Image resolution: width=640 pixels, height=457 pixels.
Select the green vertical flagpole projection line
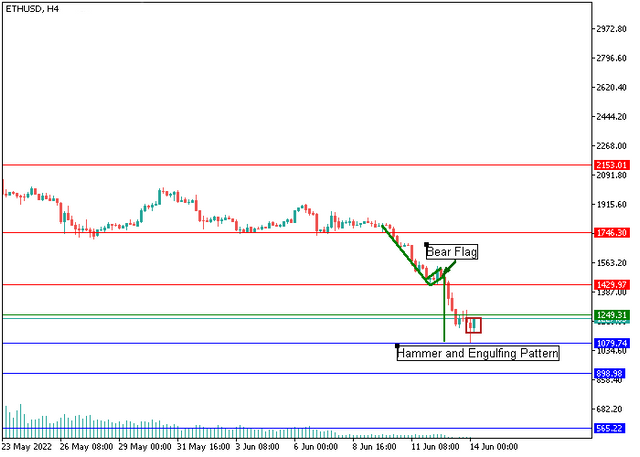tap(444, 308)
